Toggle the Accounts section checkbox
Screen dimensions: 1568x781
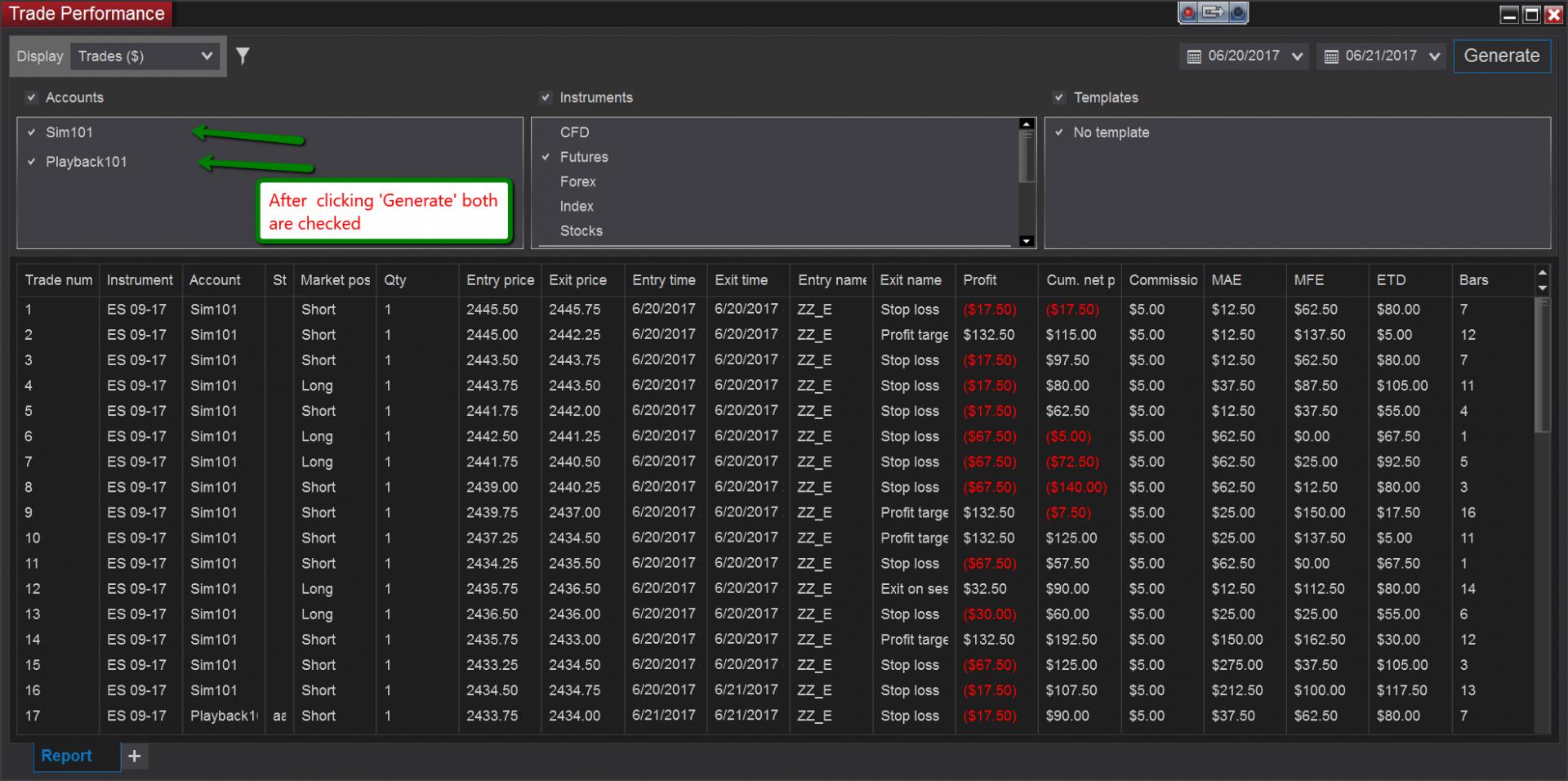32,97
